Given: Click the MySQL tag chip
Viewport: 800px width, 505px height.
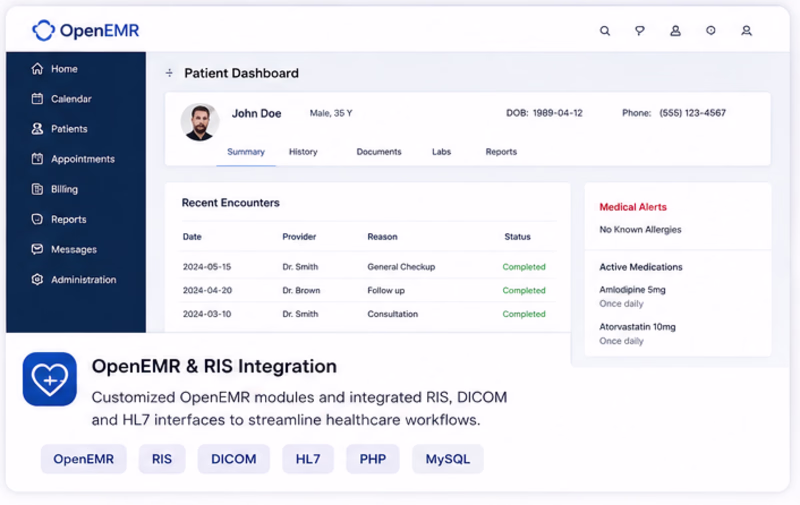Looking at the screenshot, I should click(448, 459).
